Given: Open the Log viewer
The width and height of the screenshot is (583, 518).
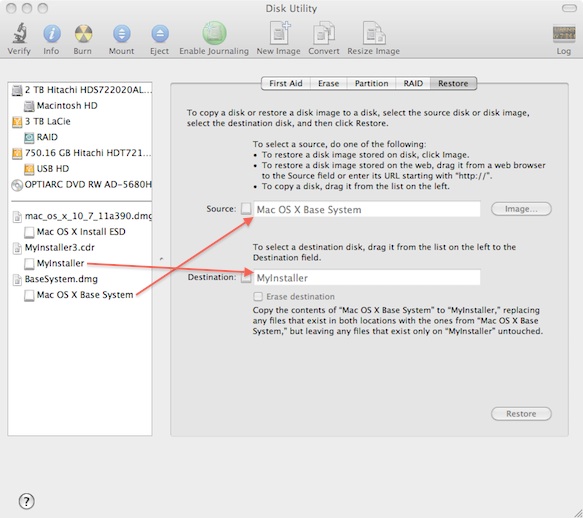Looking at the screenshot, I should point(564,33).
